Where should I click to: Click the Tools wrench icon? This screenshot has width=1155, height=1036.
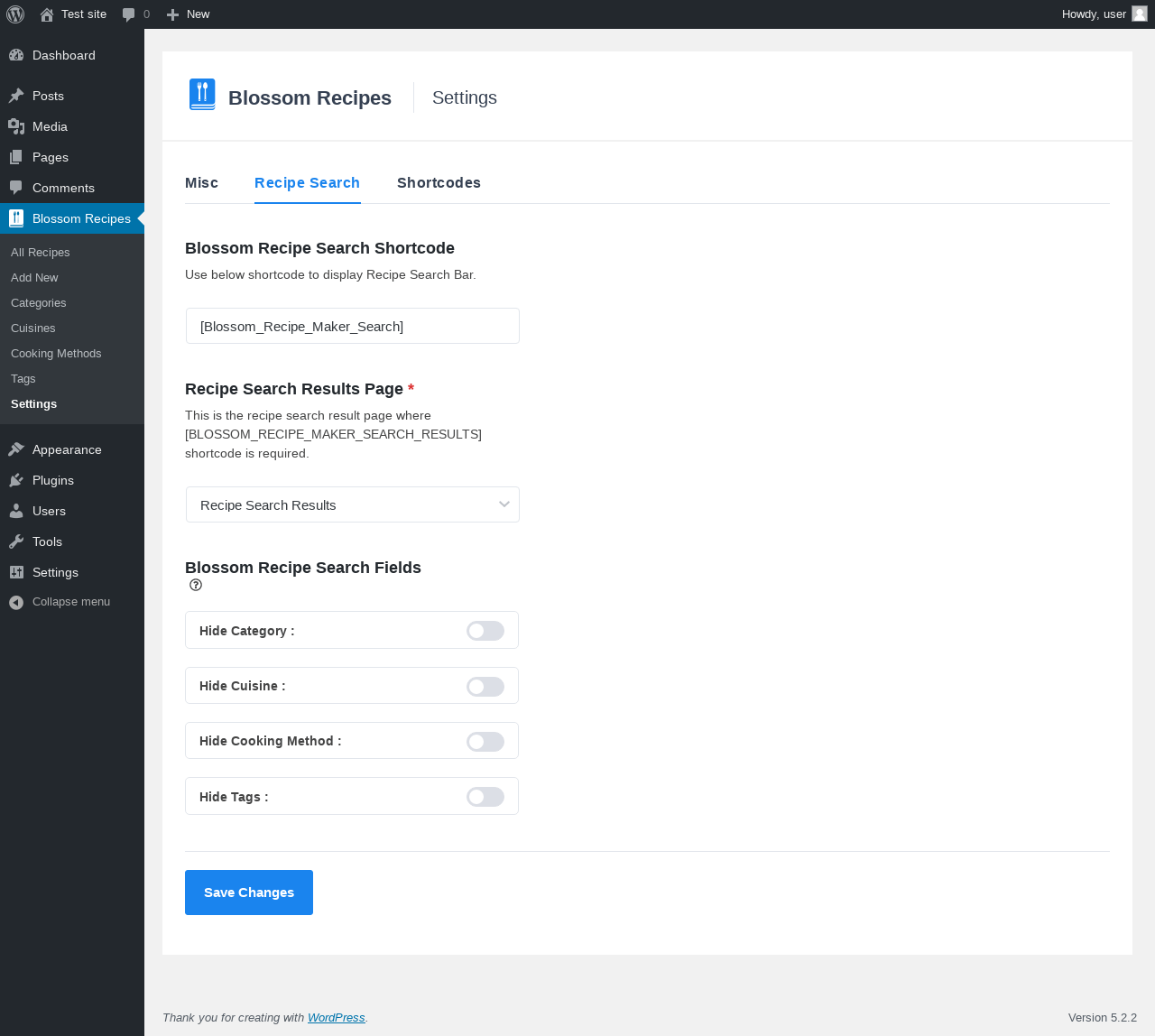tap(16, 541)
